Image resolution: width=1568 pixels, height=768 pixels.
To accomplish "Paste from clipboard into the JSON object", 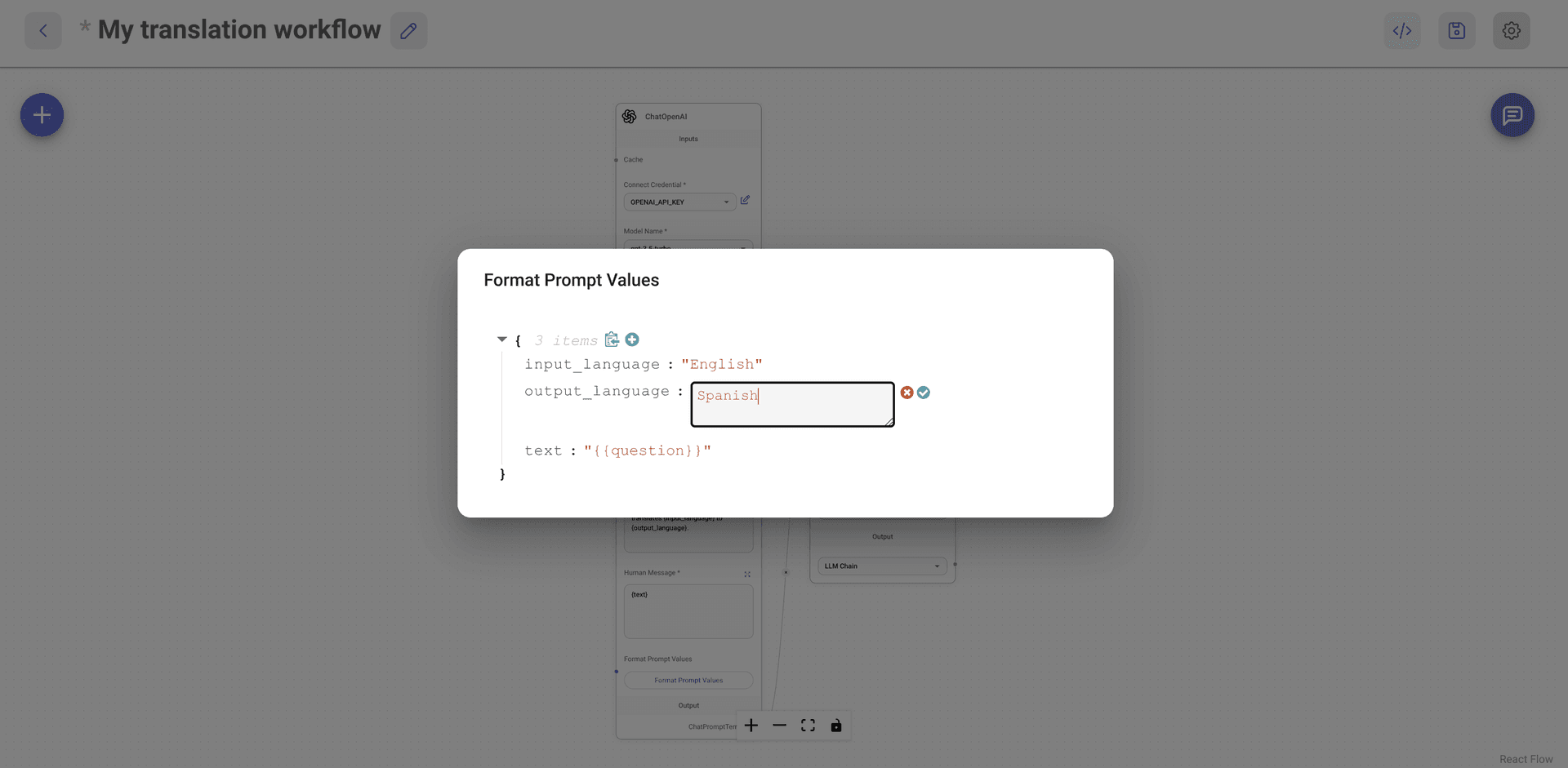I will tap(612, 340).
